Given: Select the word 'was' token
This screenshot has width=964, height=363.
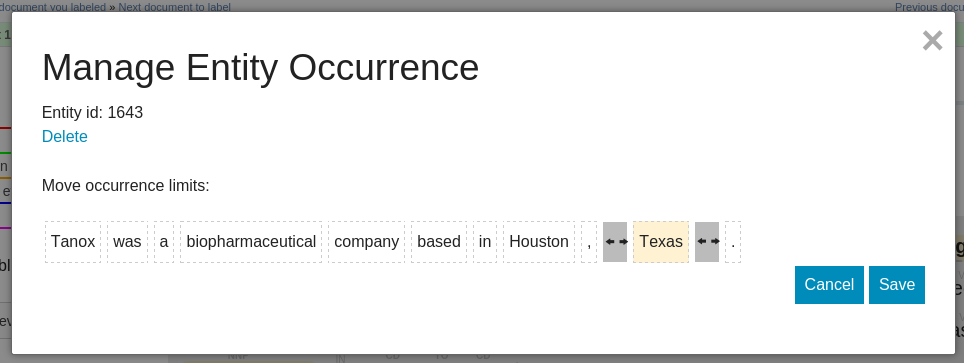Looking at the screenshot, I should (127, 242).
